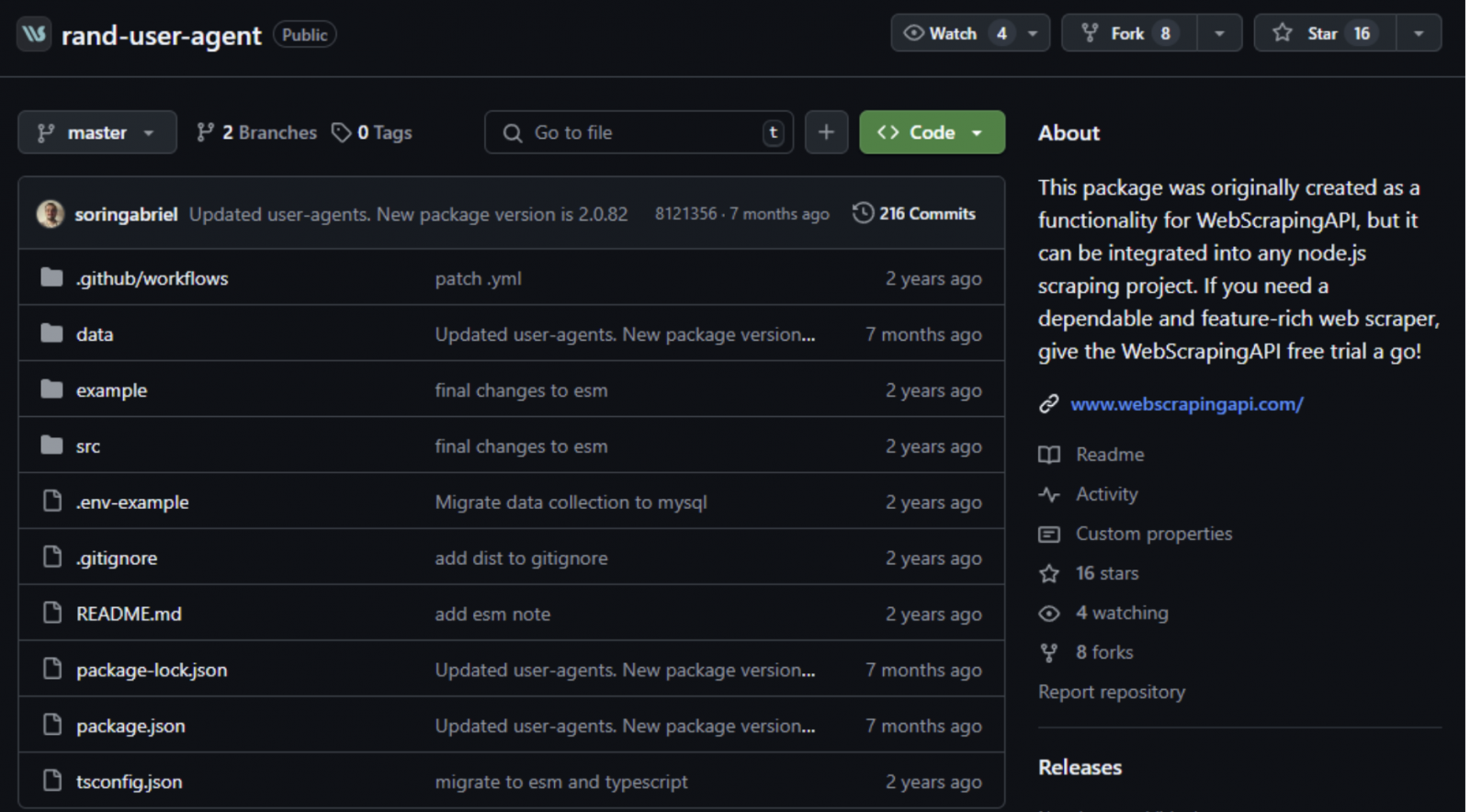Open the 16 stars stargazers link
1470x812 pixels.
tap(1107, 573)
